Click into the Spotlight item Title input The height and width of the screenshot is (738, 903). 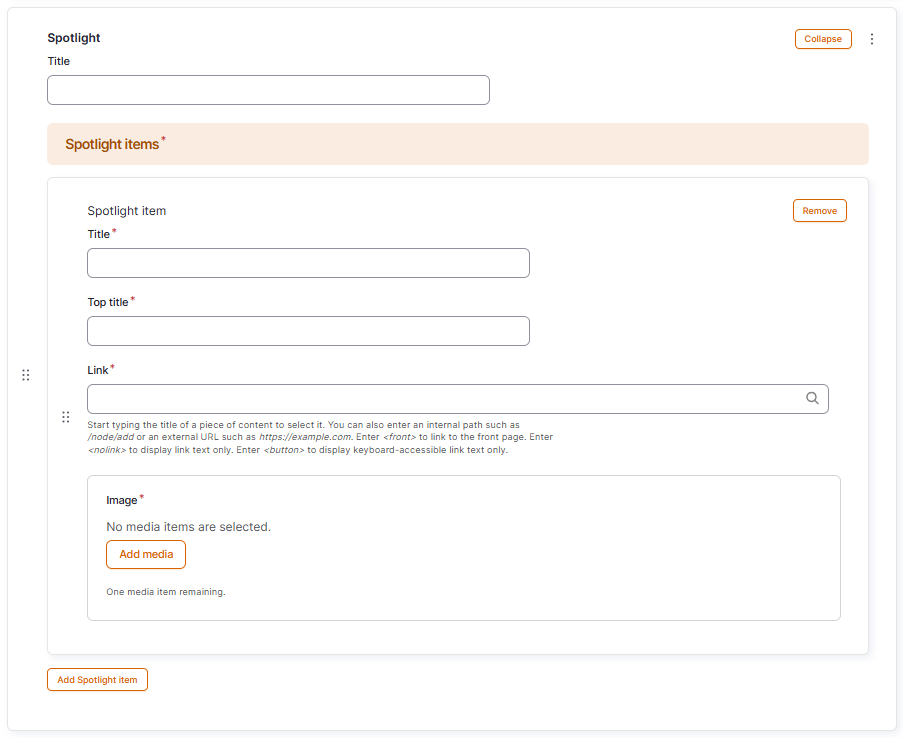[x=308, y=263]
